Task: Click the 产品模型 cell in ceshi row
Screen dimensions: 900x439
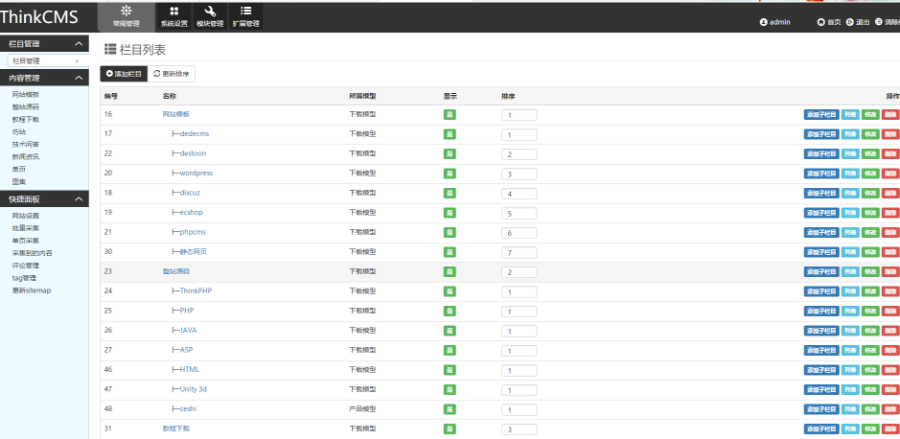Action: point(363,409)
